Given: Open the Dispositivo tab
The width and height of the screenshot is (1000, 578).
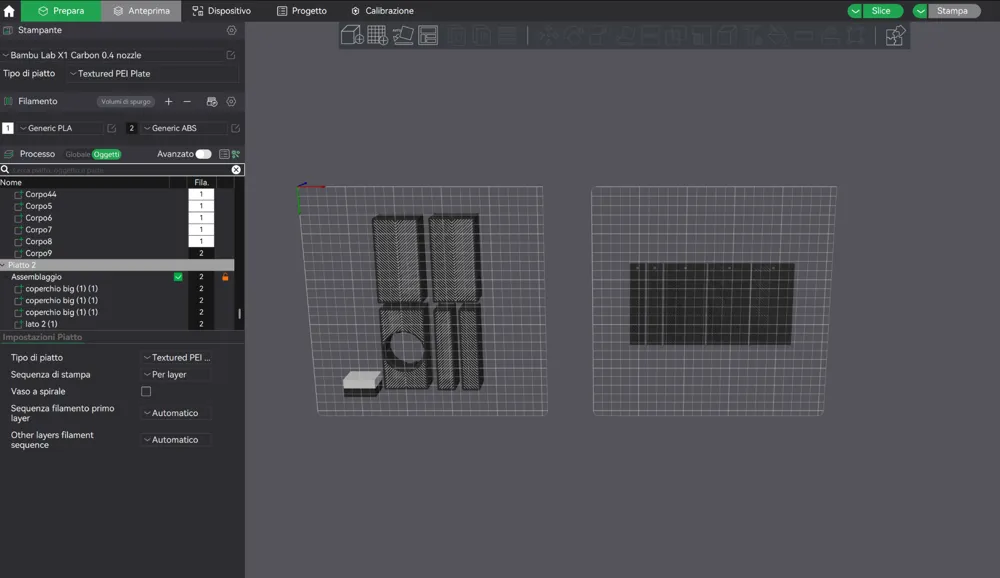Looking at the screenshot, I should pyautogui.click(x=221, y=11).
